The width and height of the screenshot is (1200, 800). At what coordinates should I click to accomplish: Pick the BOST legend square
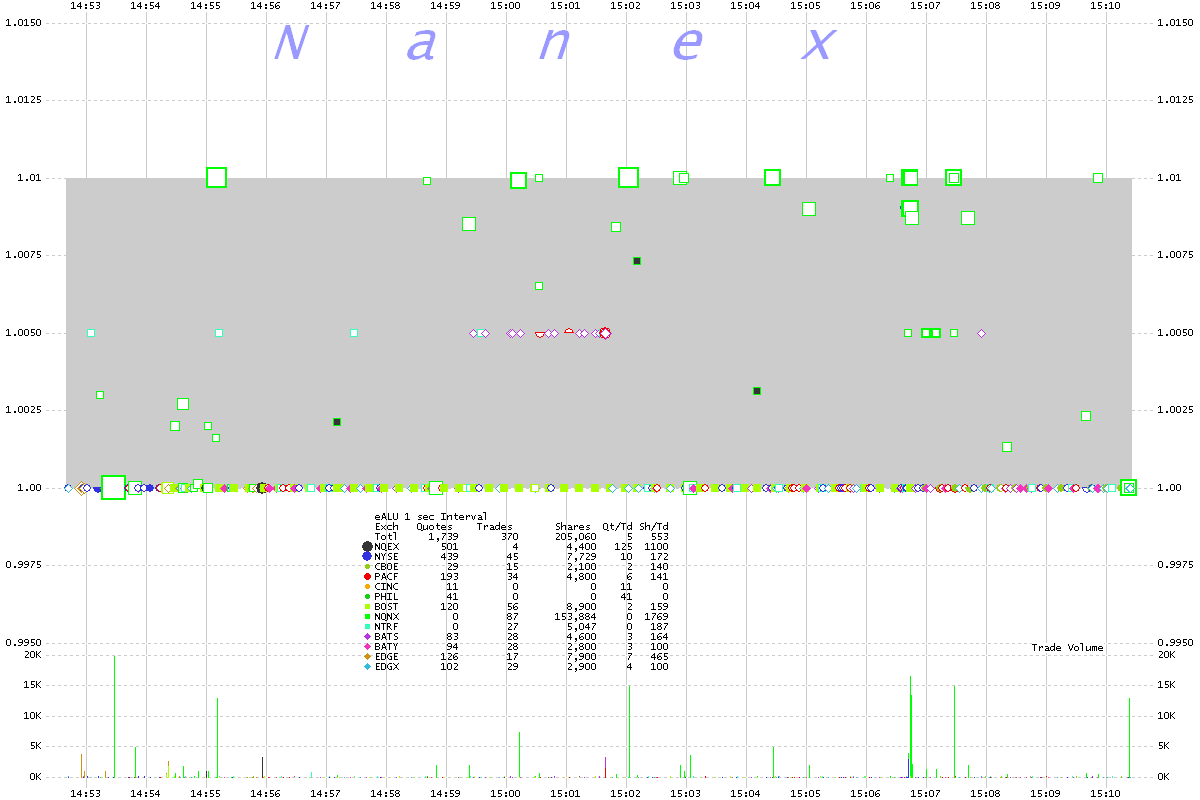[367, 606]
